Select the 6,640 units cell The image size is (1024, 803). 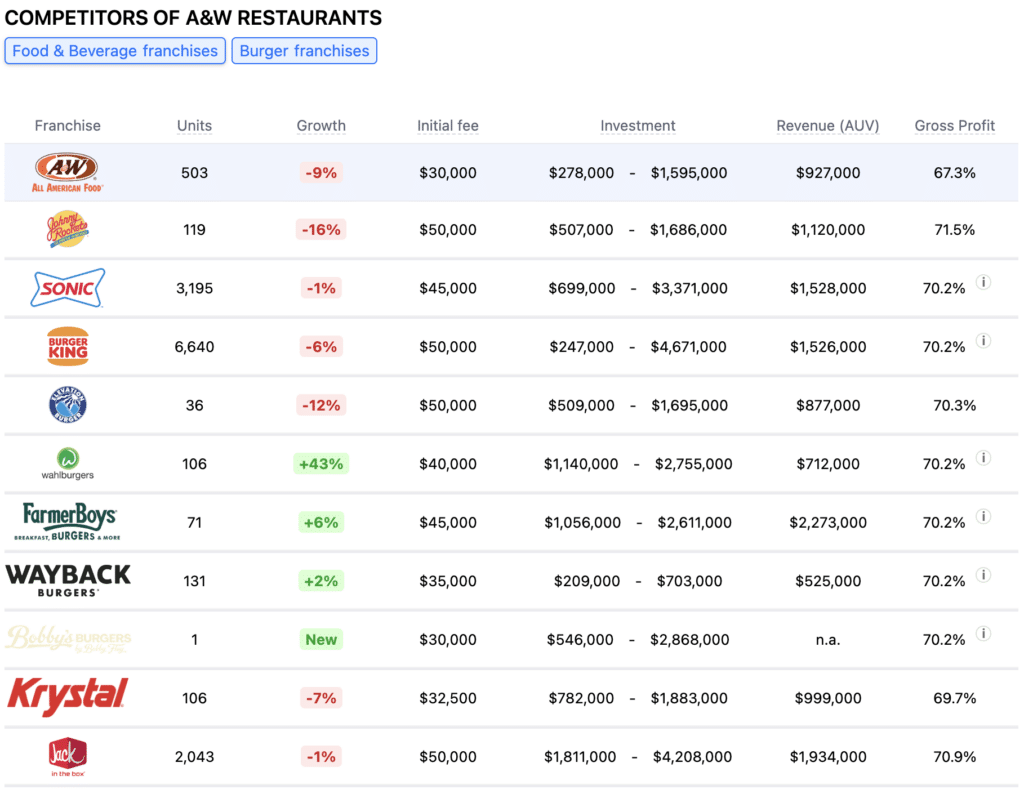coord(194,347)
